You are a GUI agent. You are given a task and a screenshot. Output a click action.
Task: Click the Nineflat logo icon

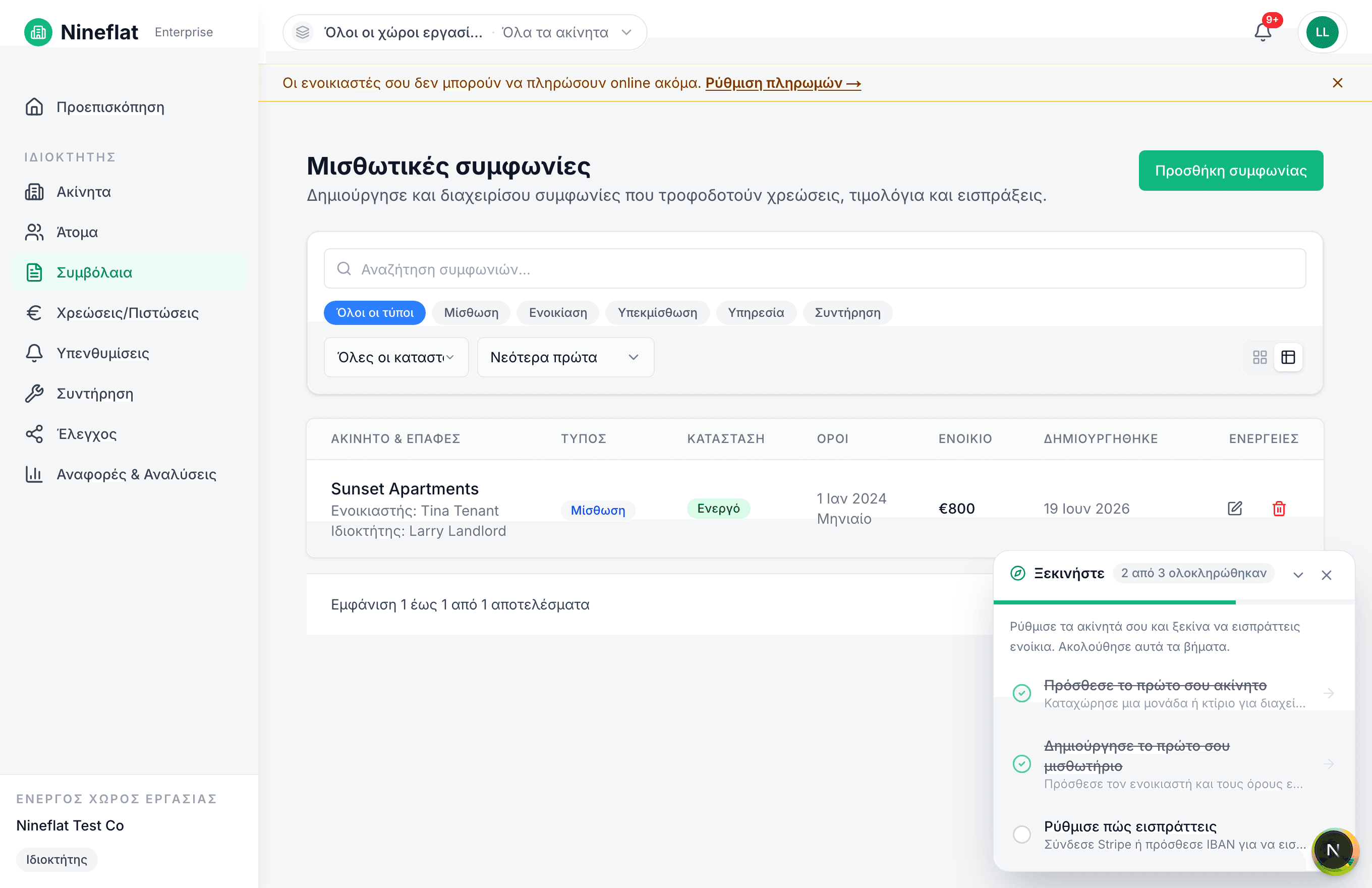[x=38, y=32]
